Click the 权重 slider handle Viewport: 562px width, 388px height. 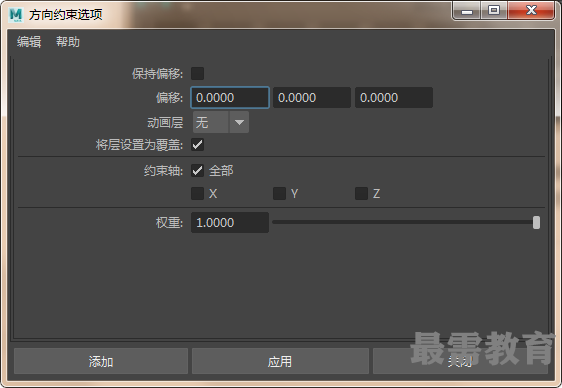point(536,222)
